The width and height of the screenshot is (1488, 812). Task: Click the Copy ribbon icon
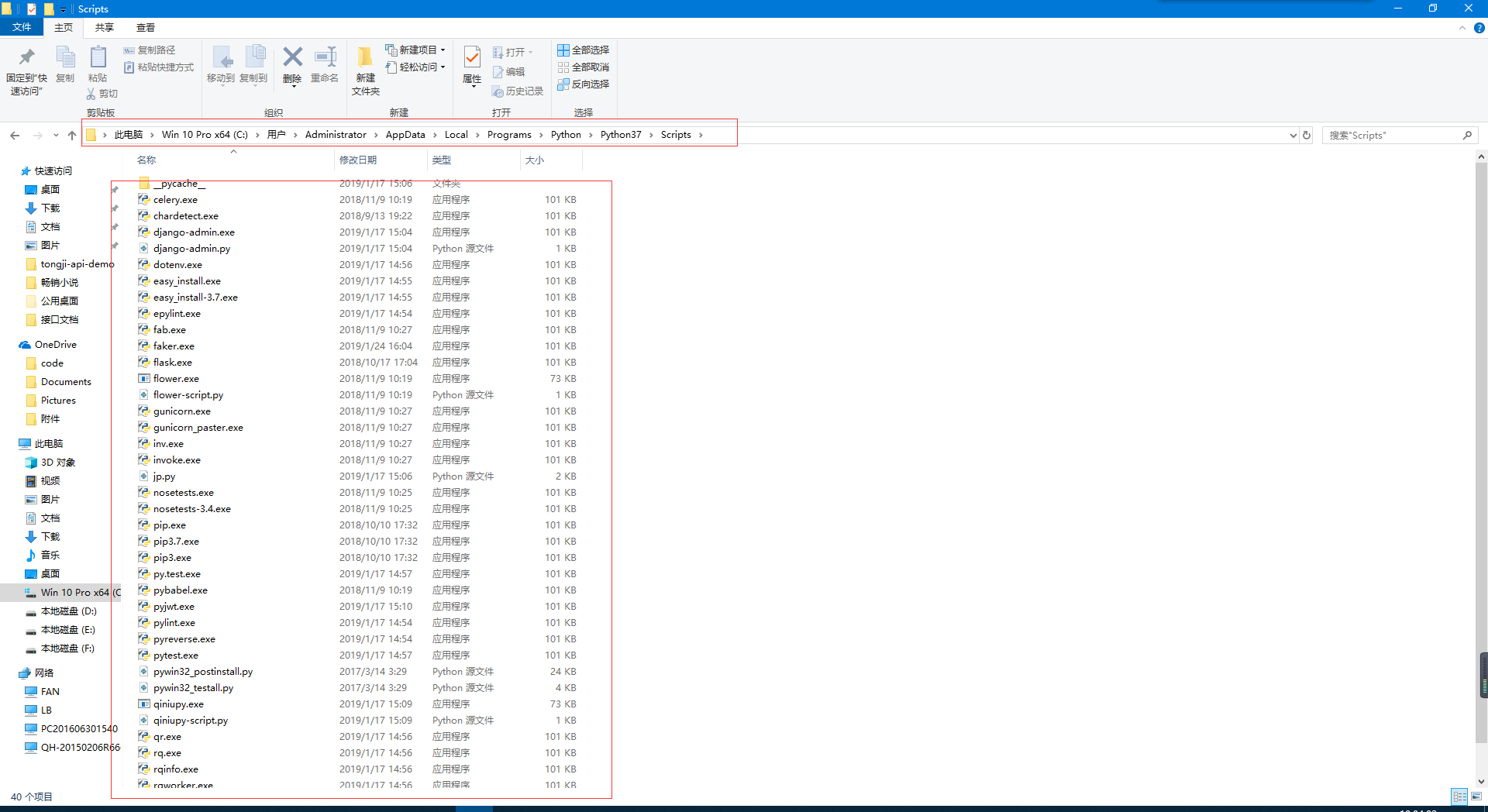[x=65, y=65]
